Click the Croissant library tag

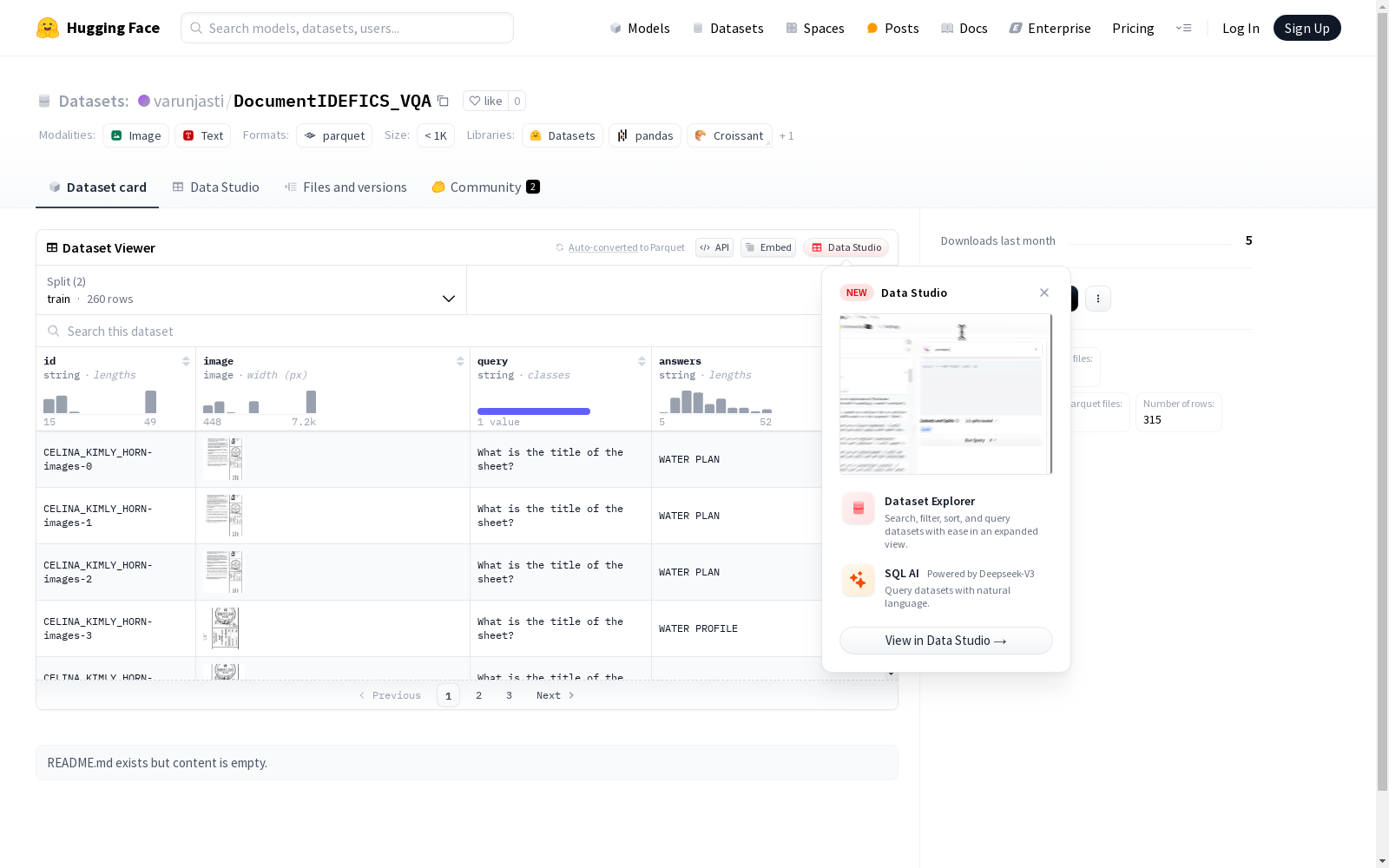729,135
